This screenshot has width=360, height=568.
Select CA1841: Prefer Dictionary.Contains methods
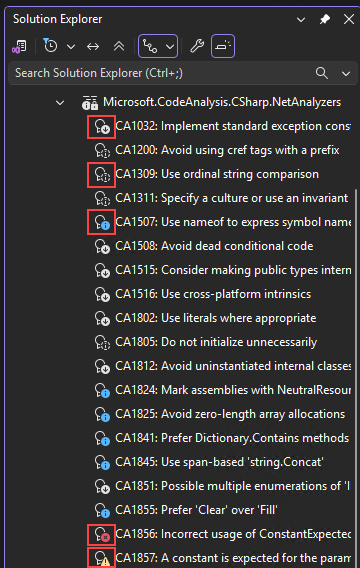(232, 437)
